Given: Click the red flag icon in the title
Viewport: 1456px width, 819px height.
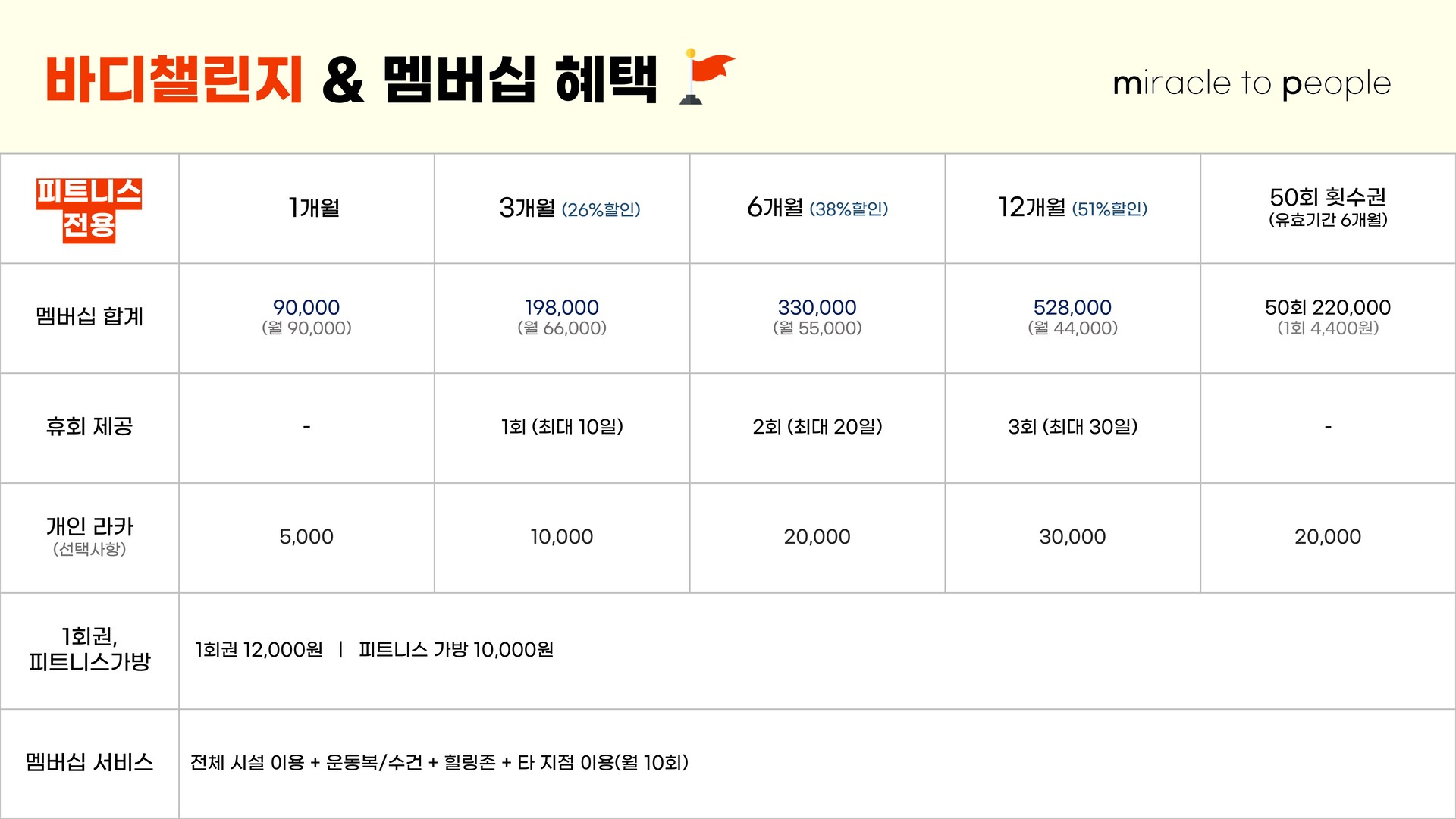Looking at the screenshot, I should (707, 76).
